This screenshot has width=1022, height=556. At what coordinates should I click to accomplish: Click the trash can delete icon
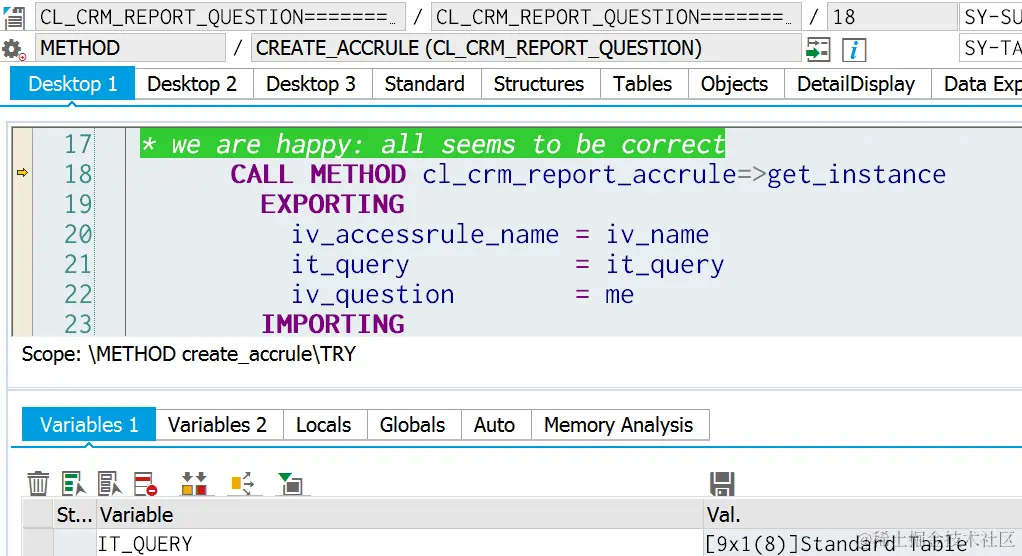[x=38, y=484]
